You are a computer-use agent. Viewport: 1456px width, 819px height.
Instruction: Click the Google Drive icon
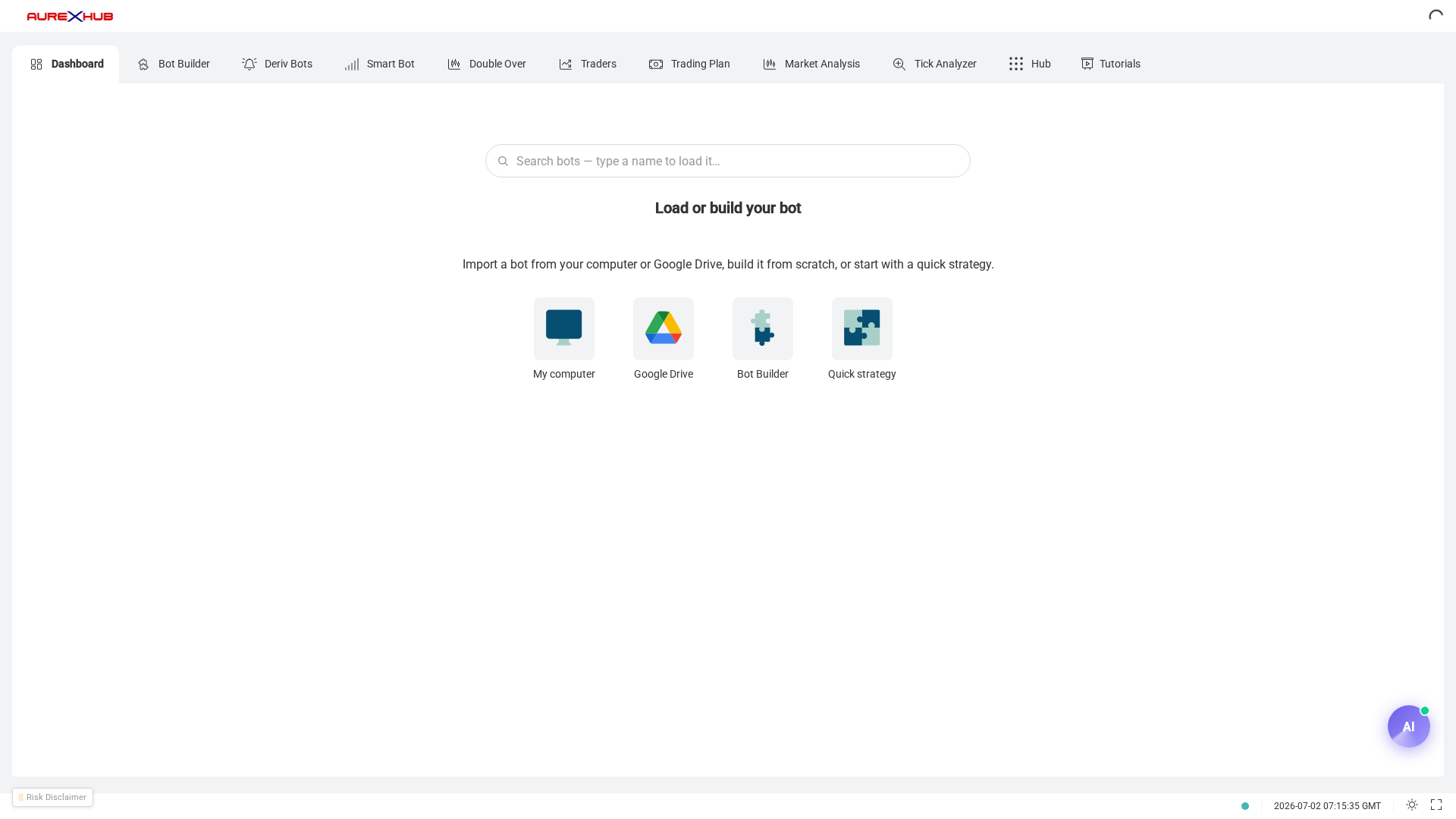[664, 328]
